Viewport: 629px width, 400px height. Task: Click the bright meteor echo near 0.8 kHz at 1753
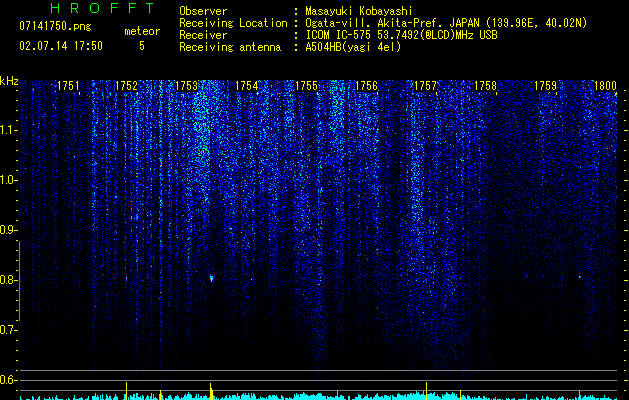pos(211,278)
